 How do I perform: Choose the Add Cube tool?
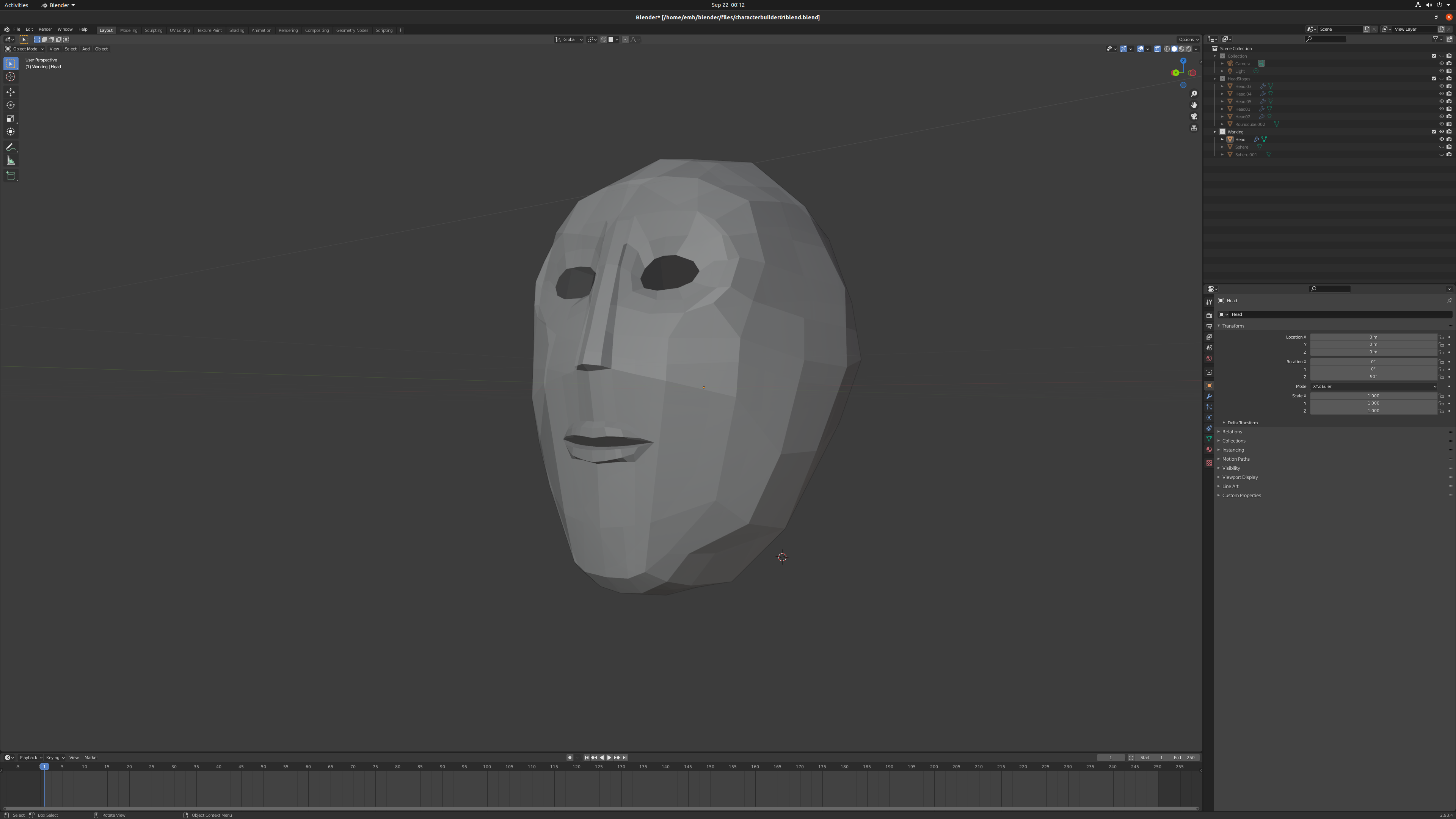pos(11,176)
